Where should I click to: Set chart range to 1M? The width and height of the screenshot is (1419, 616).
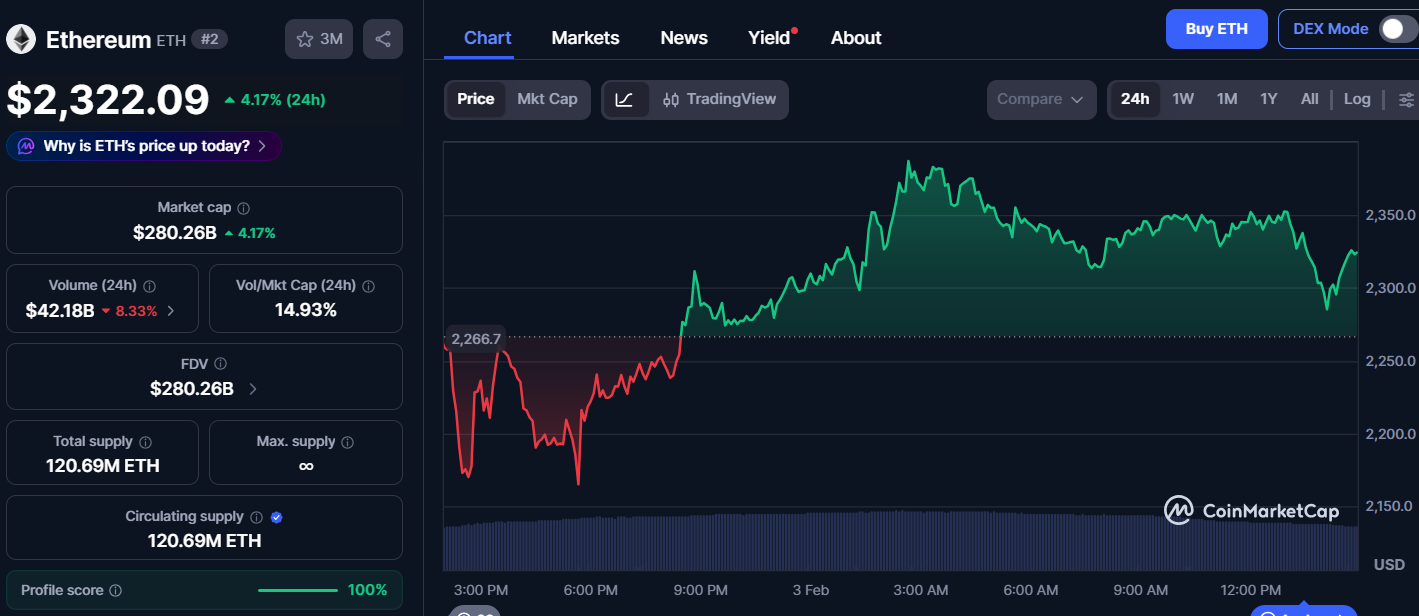pos(1227,99)
